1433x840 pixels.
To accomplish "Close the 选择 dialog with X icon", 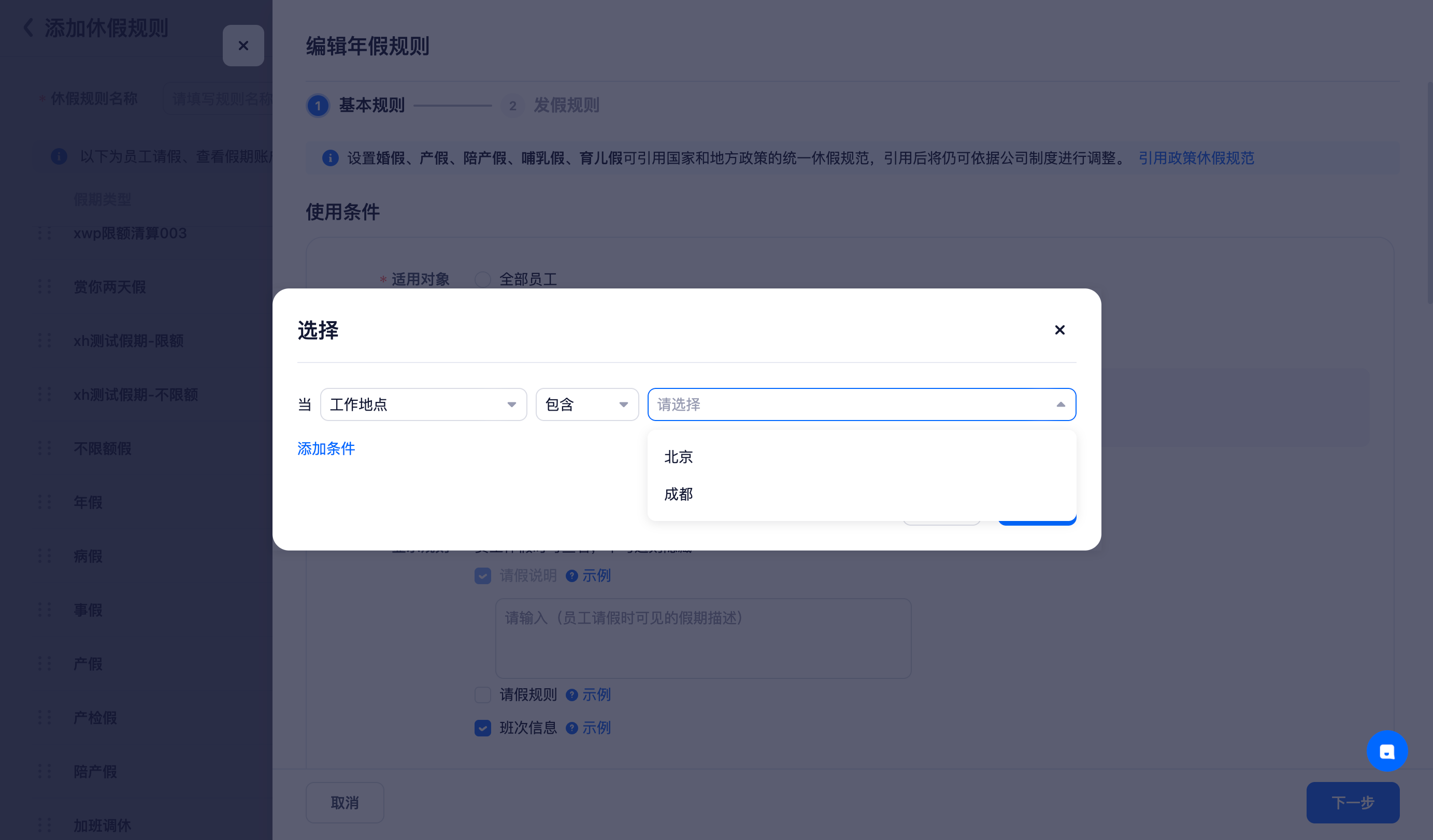I will tap(1059, 330).
